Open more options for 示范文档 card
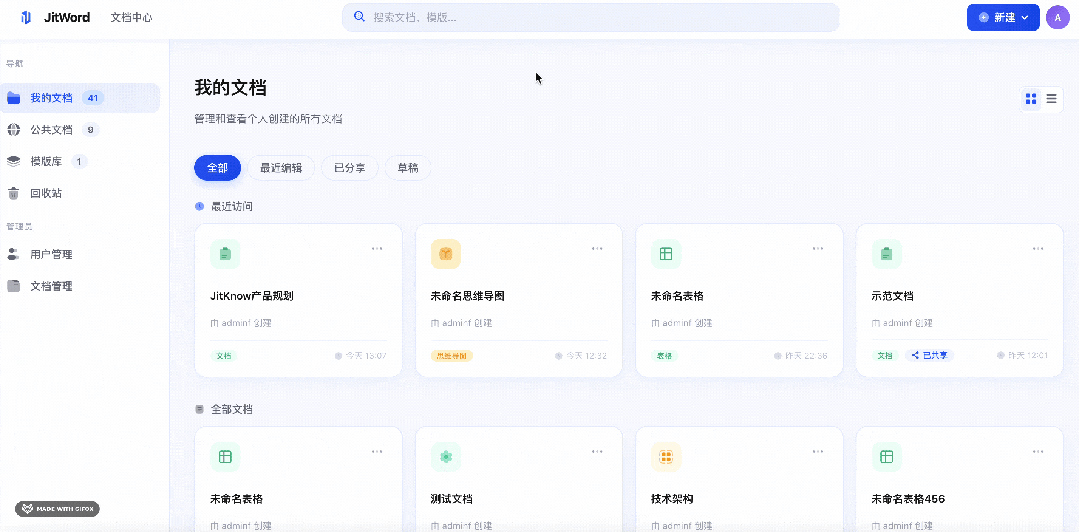The height and width of the screenshot is (532, 1079). click(x=1038, y=248)
